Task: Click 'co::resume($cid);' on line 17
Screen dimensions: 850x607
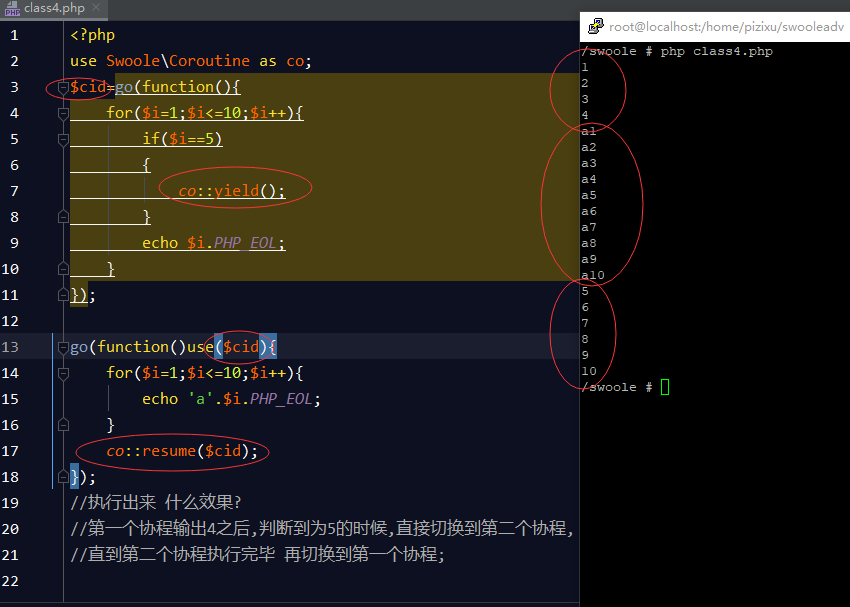Action: tap(182, 451)
